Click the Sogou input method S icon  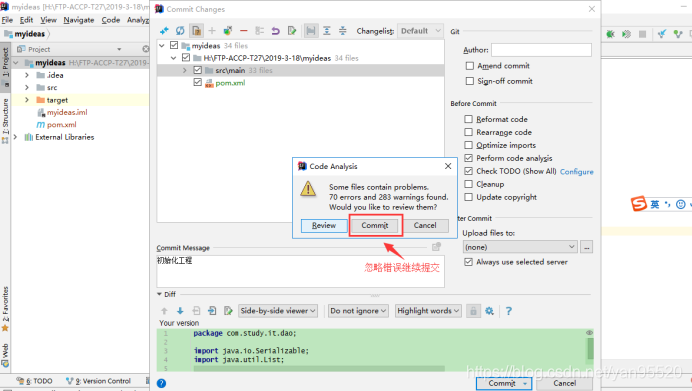pos(639,204)
